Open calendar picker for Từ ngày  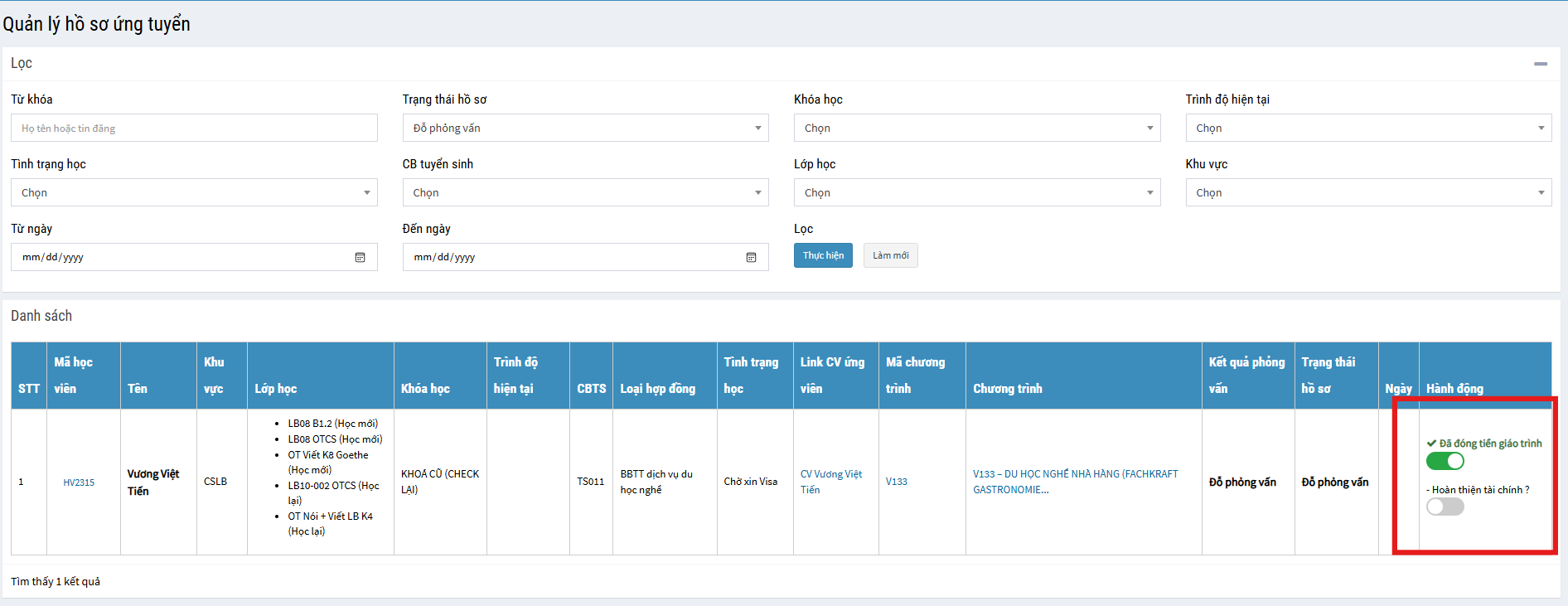coord(360,257)
